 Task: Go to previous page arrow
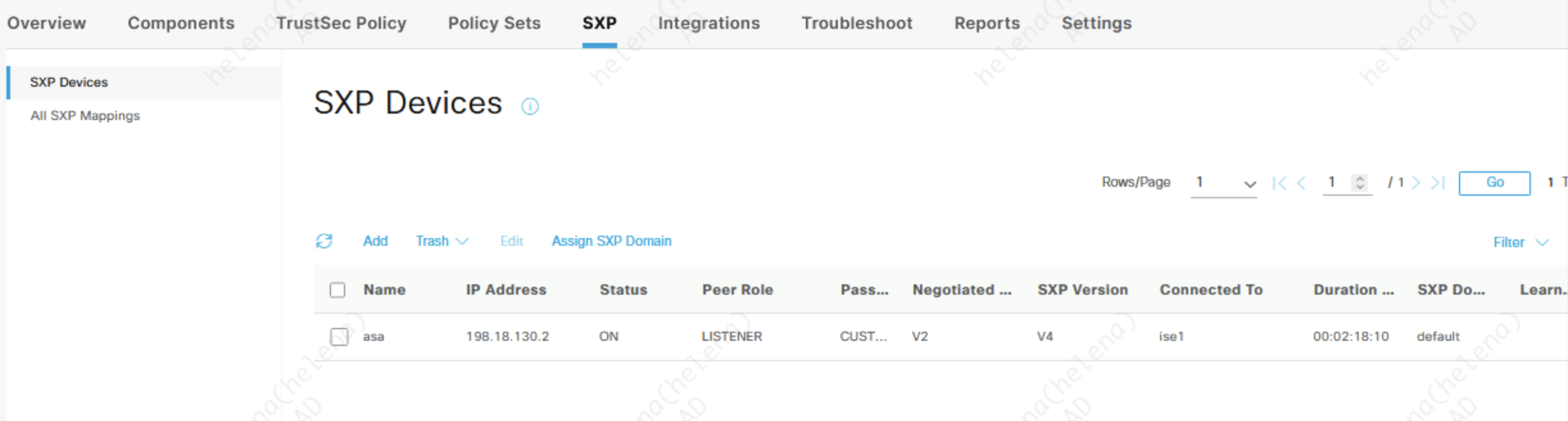(1302, 183)
